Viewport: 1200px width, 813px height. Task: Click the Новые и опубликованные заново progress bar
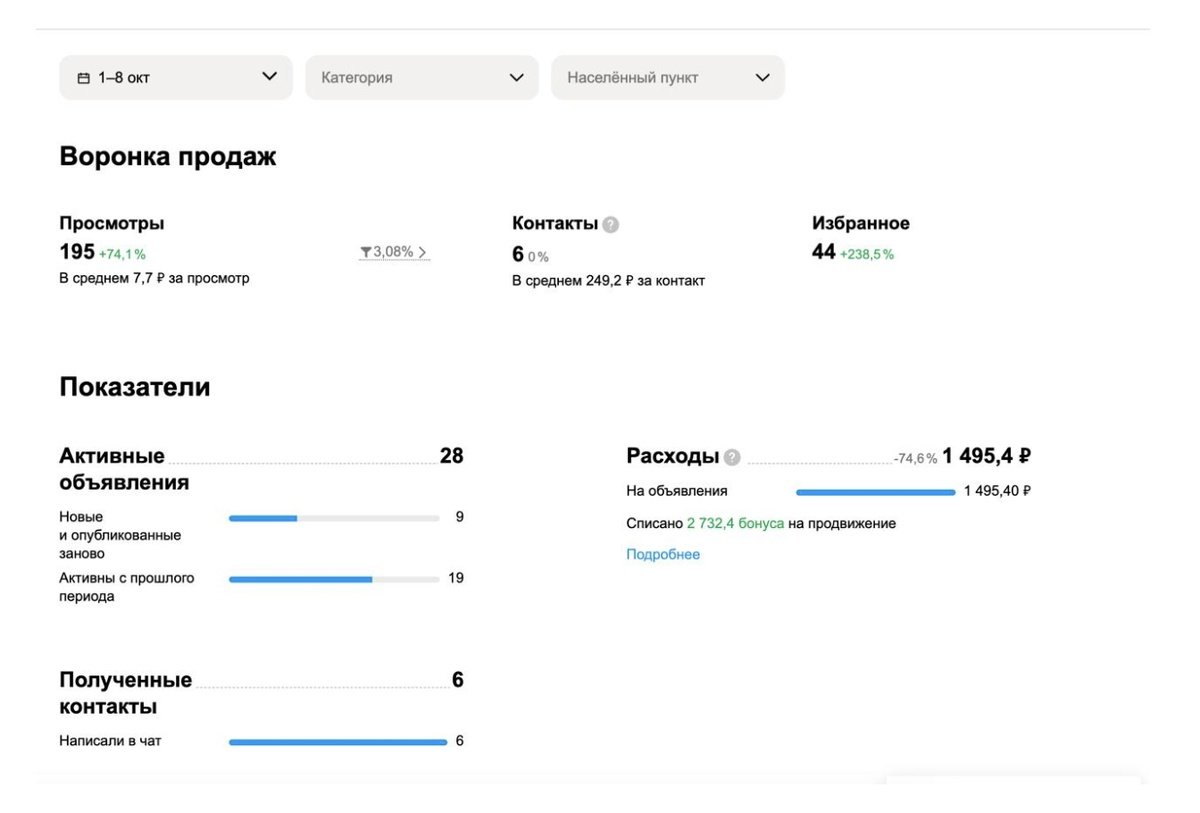pyautogui.click(x=334, y=518)
